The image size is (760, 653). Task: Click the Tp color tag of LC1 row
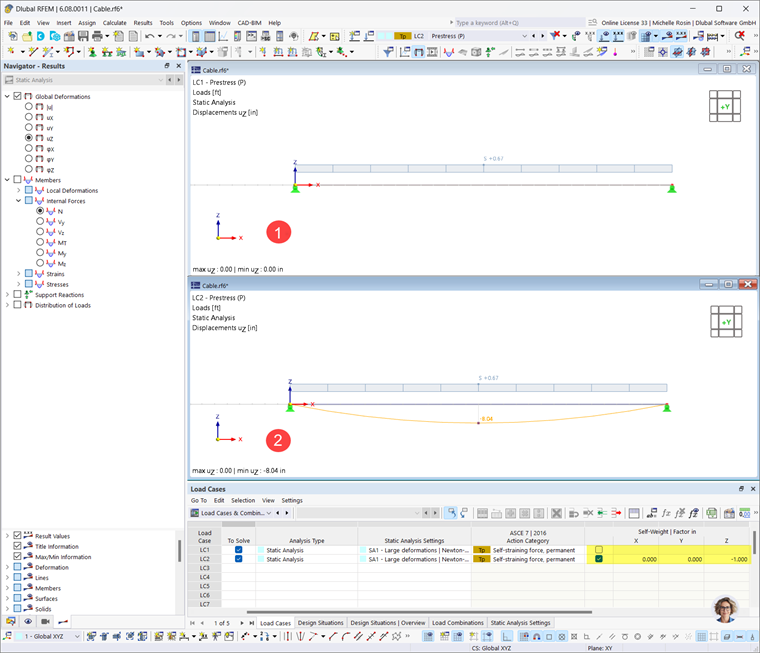pyautogui.click(x=482, y=550)
